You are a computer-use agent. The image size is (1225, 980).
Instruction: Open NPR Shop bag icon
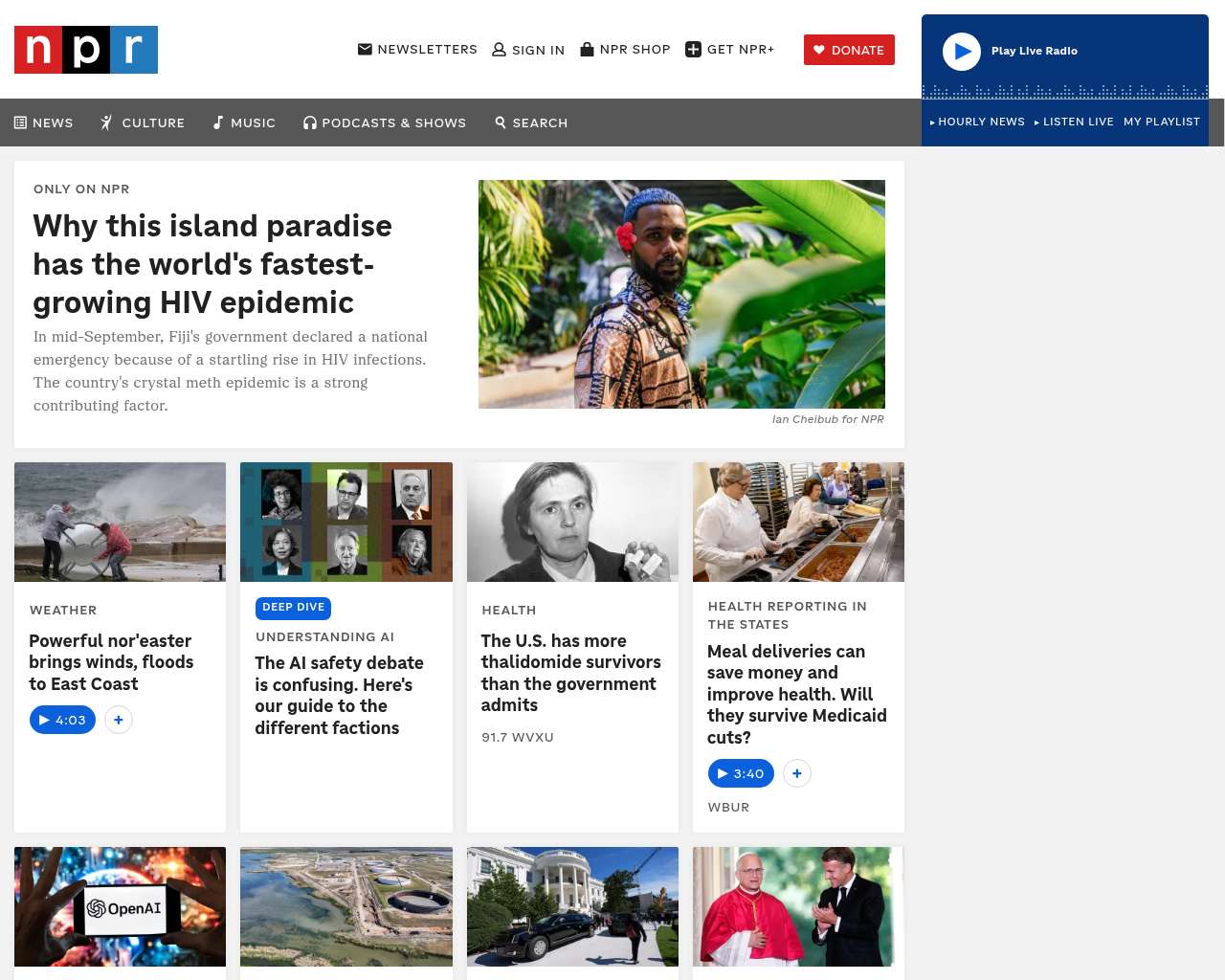coord(588,49)
